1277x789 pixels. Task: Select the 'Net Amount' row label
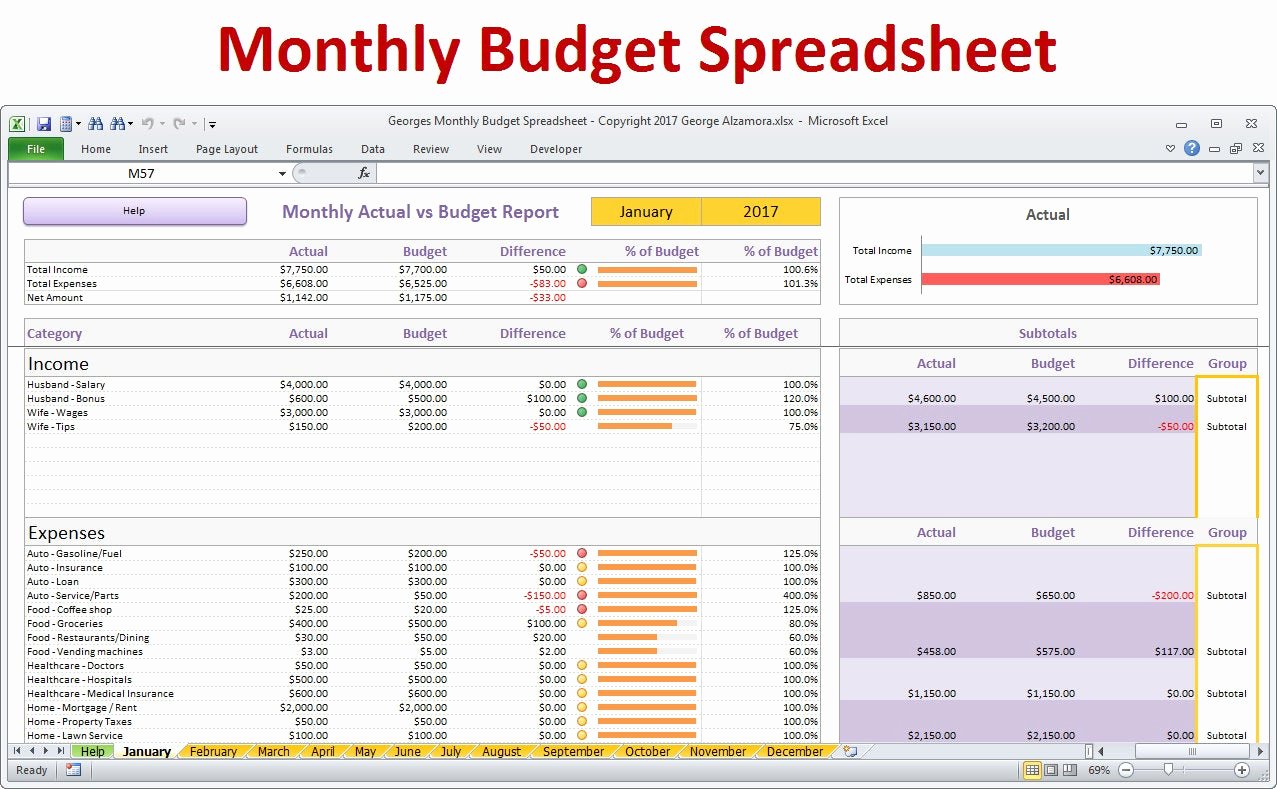55,297
